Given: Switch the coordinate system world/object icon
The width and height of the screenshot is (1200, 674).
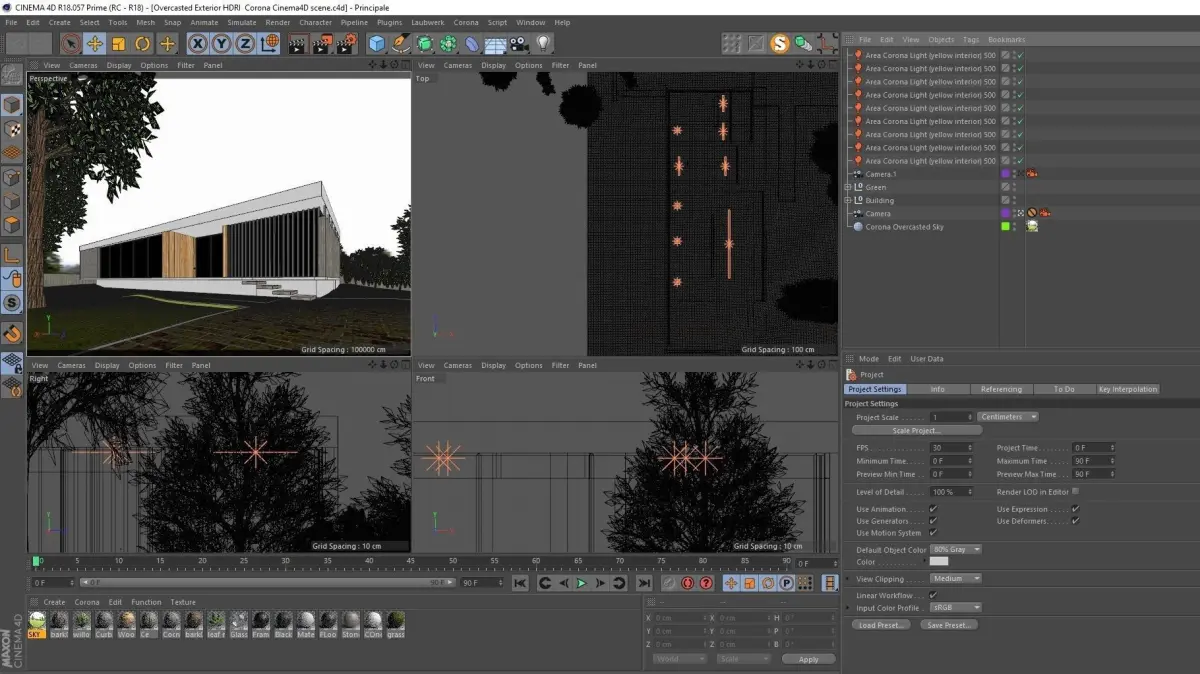Looking at the screenshot, I should (x=270, y=43).
